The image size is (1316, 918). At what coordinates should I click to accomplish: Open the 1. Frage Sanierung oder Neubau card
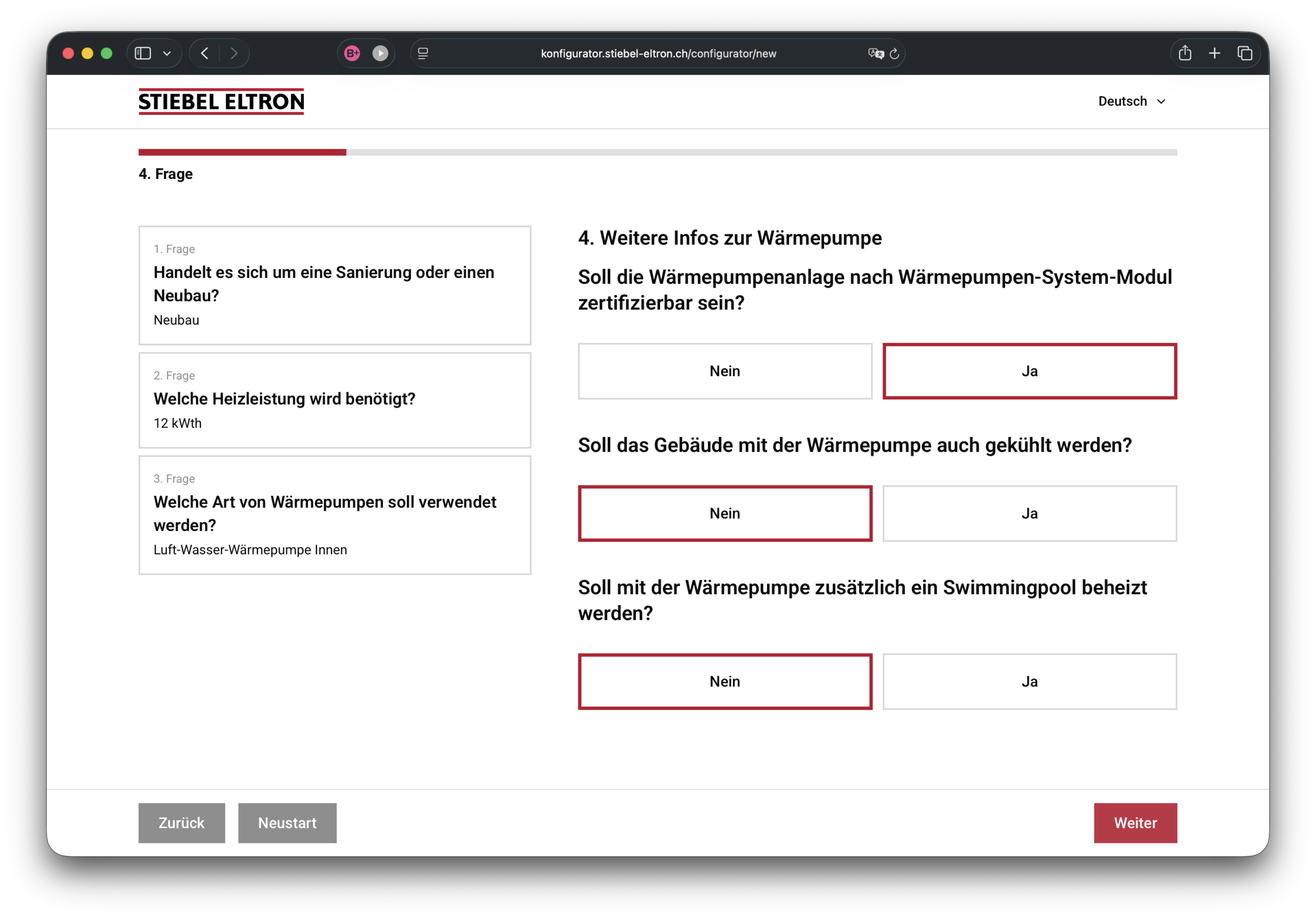pyautogui.click(x=335, y=285)
